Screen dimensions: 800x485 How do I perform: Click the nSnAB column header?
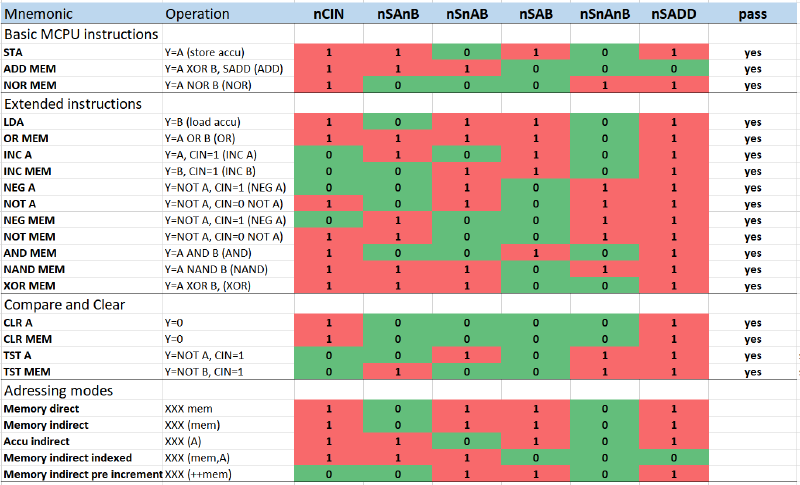click(465, 15)
